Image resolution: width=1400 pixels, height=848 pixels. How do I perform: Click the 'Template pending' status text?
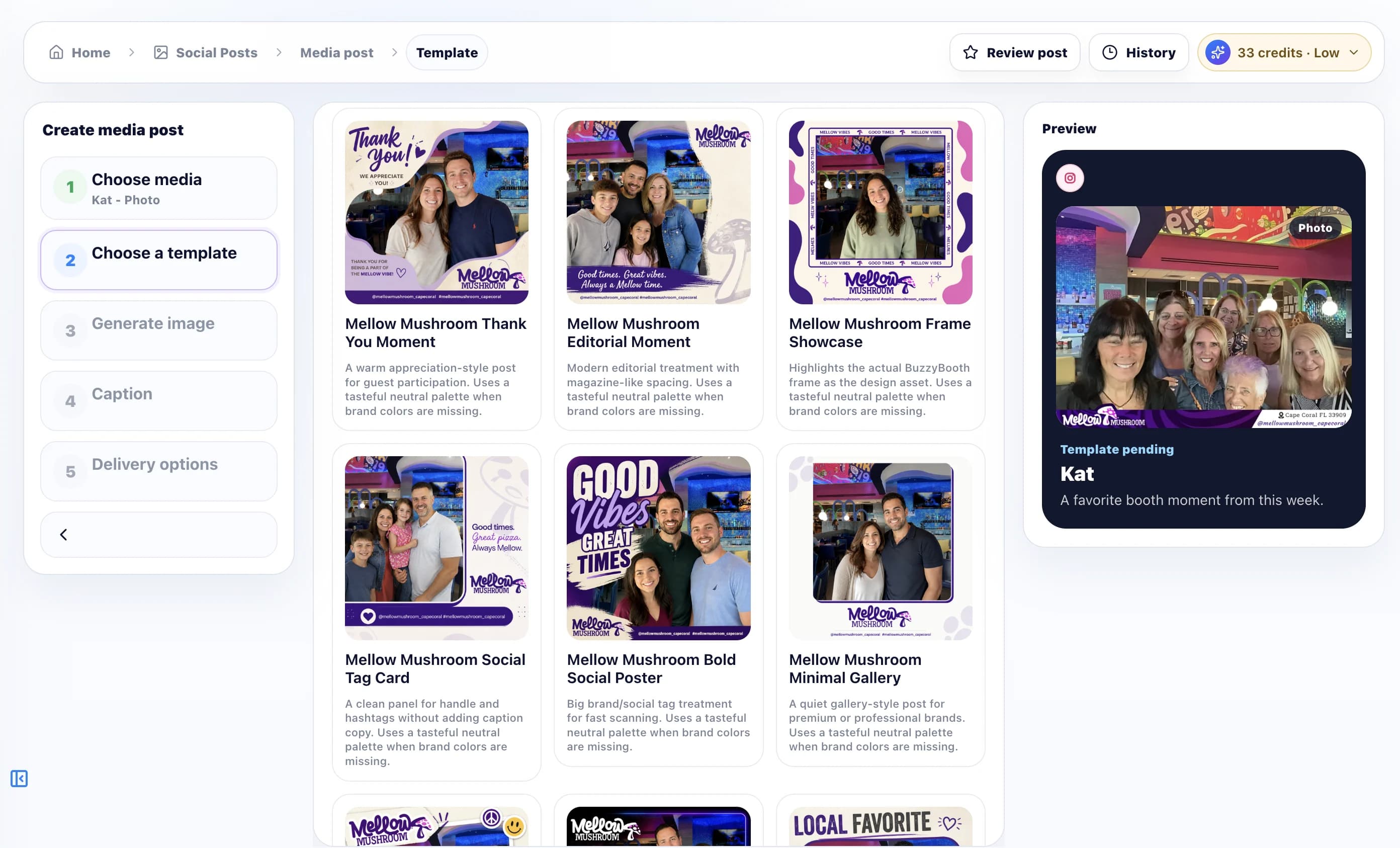point(1116,449)
